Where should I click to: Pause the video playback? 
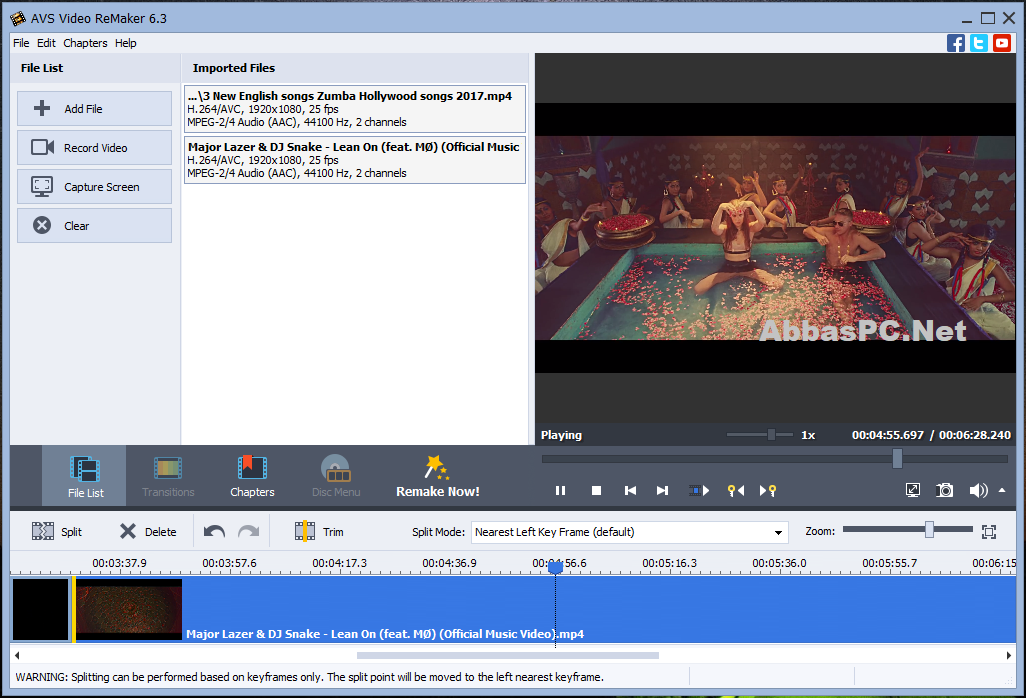pos(560,491)
